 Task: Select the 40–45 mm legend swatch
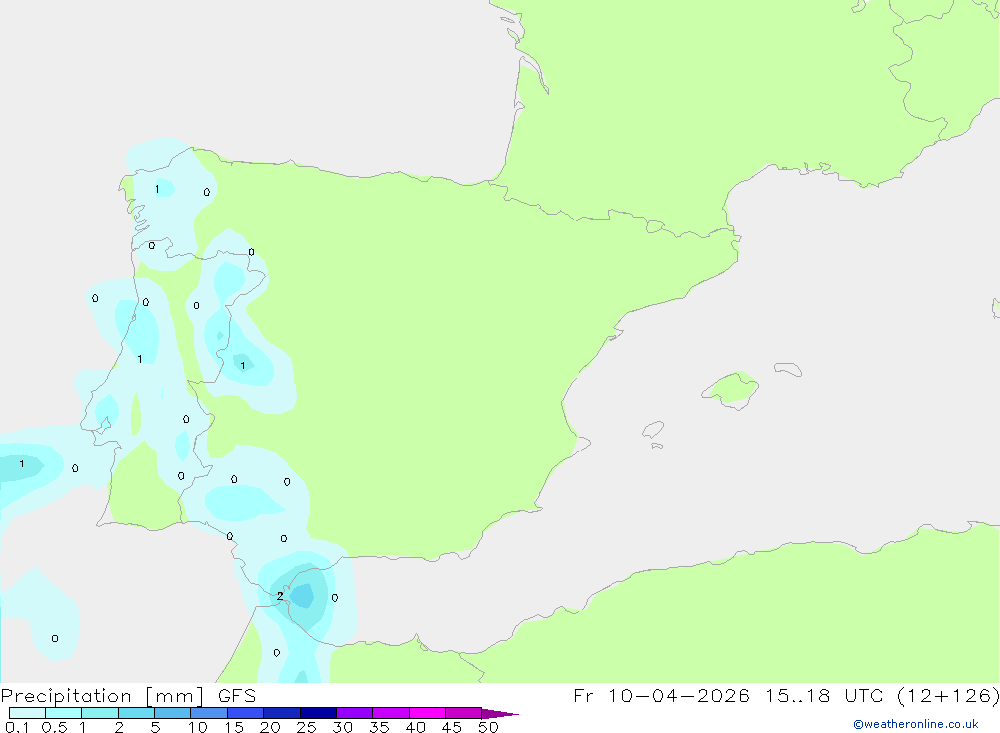pos(427,713)
